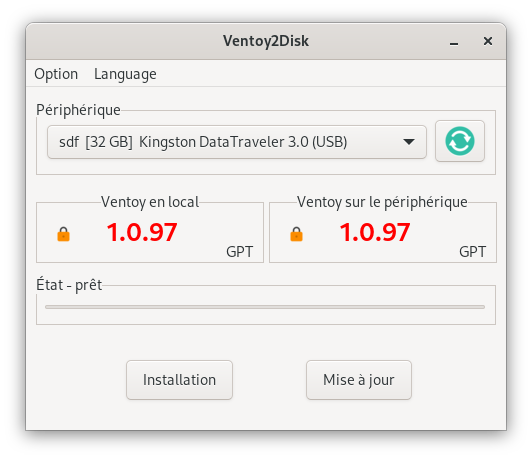Click the État progress bar

click(265, 307)
